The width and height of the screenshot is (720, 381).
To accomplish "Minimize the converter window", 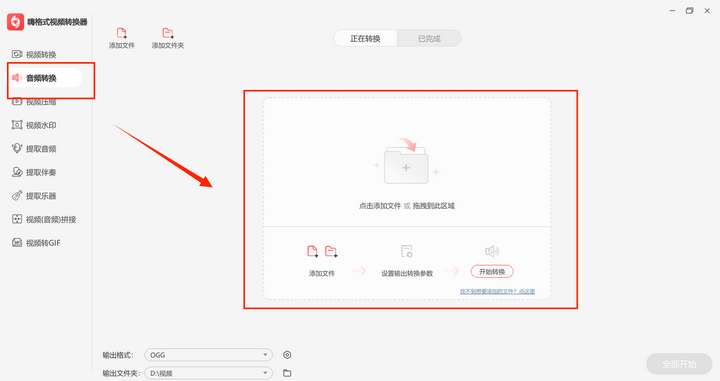I will tap(672, 11).
